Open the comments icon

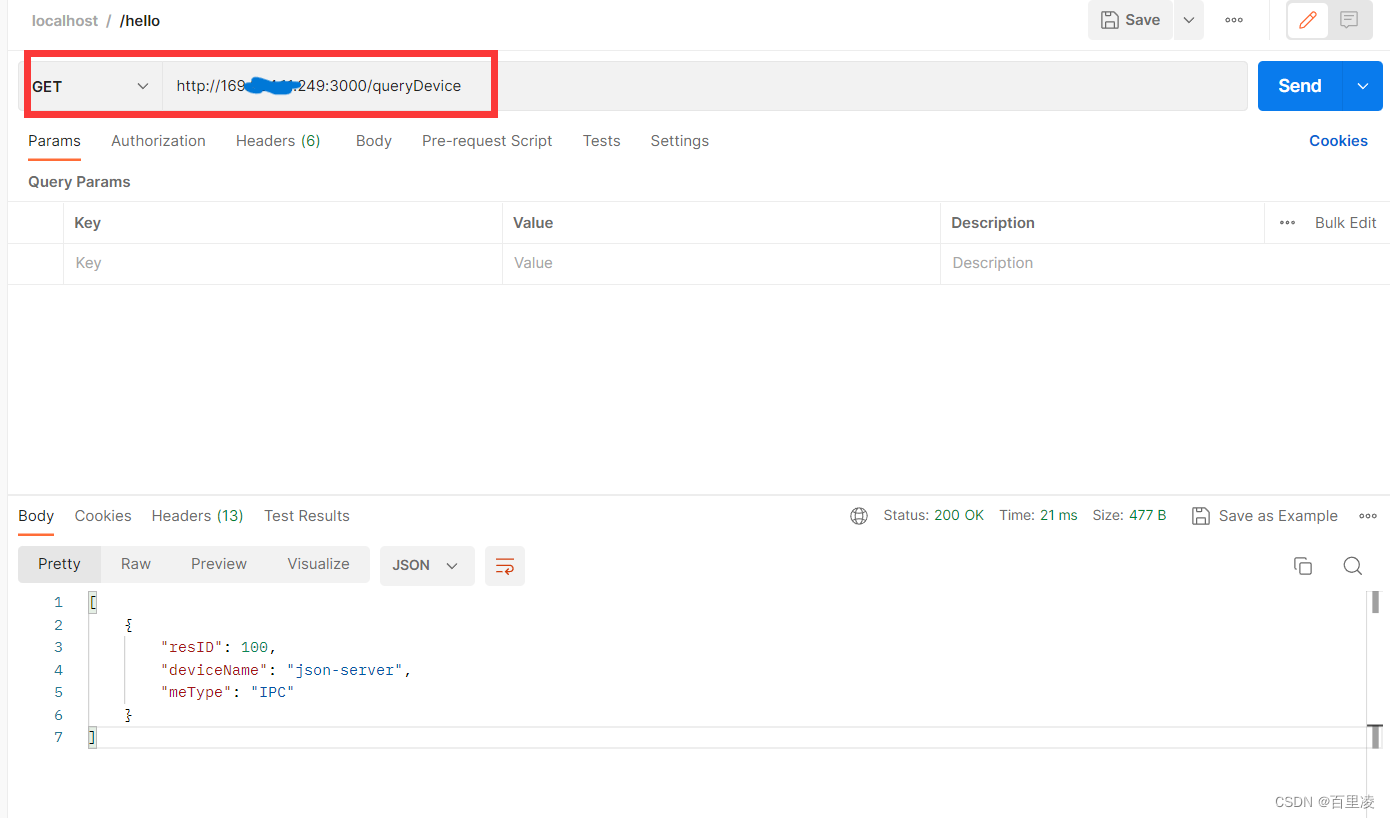click(x=1349, y=20)
